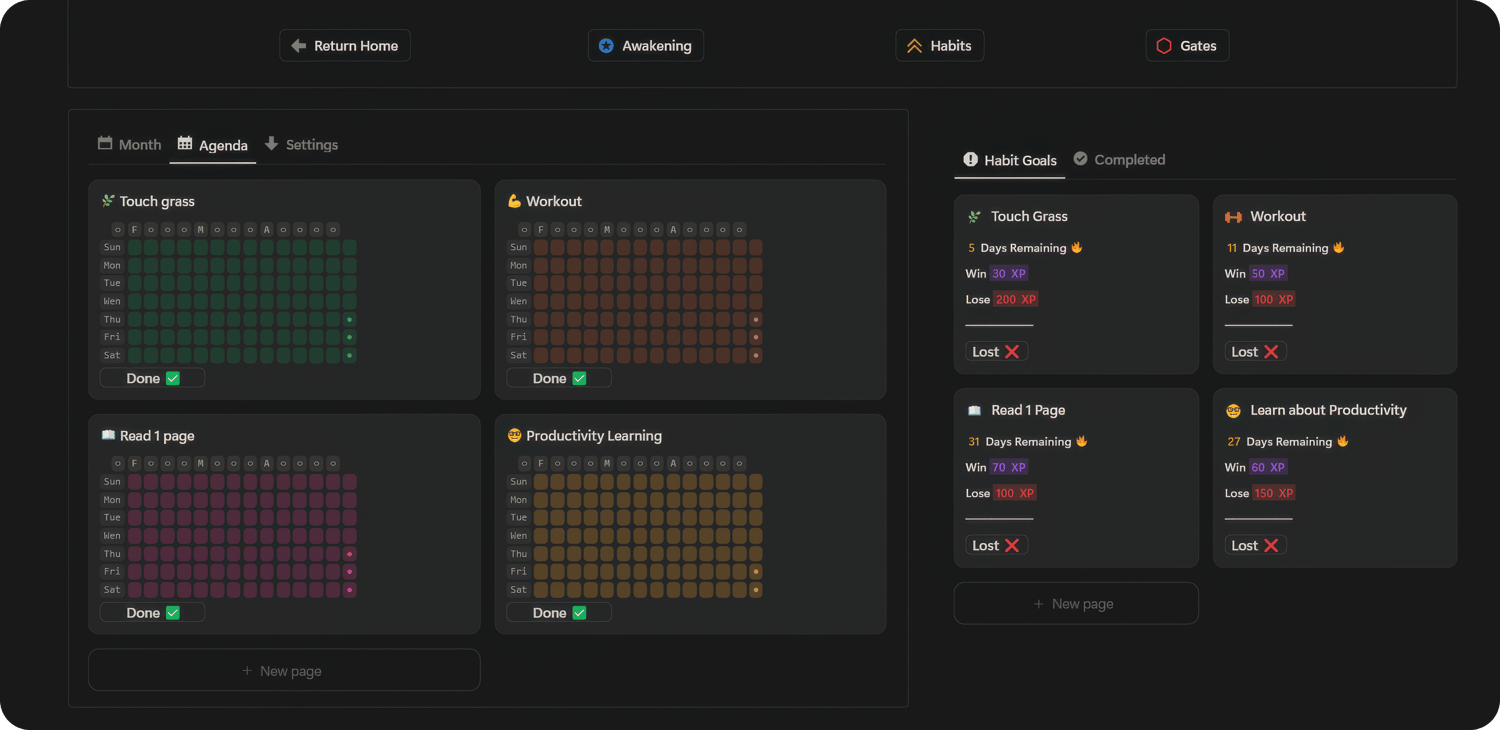Click the Settings tab arrow icon
Viewport: 1500px width, 730px height.
(271, 144)
